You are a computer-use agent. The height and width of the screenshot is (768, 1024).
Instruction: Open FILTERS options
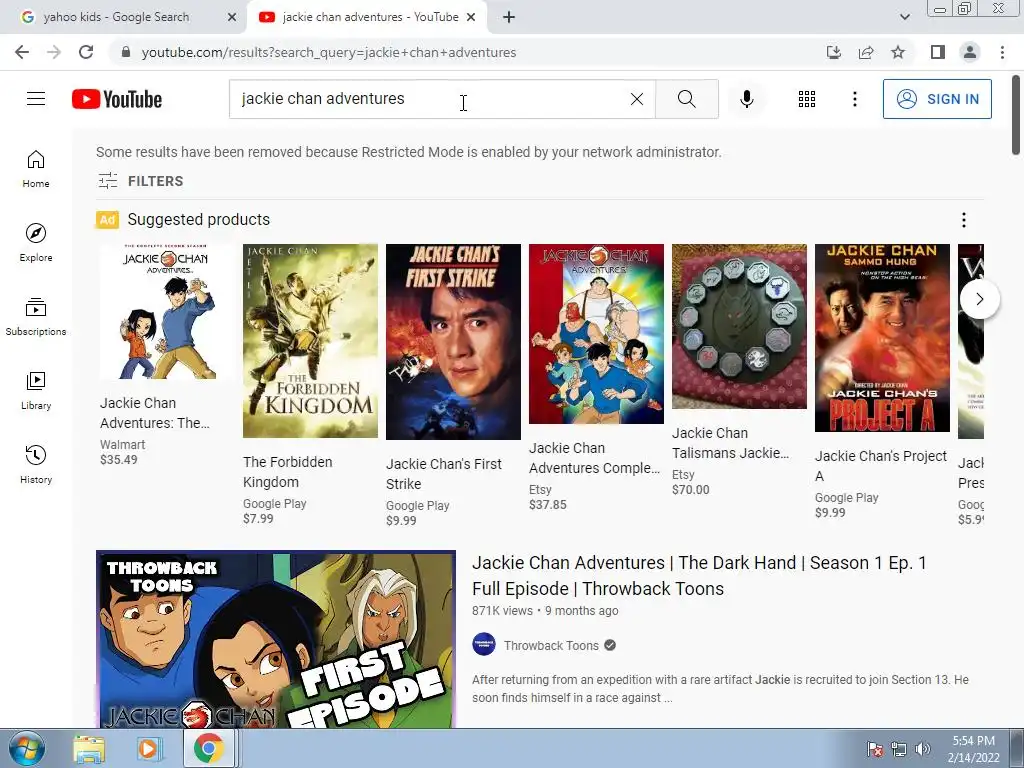coord(140,181)
